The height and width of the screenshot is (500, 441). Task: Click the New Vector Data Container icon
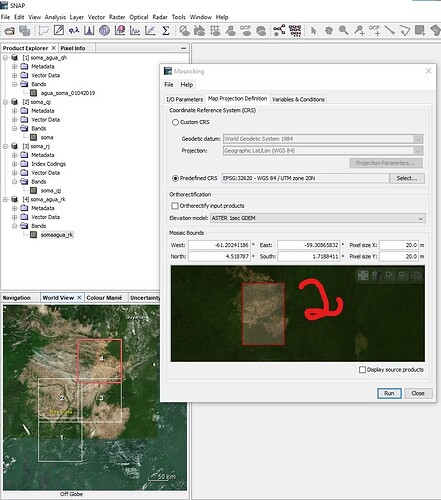coord(420,31)
